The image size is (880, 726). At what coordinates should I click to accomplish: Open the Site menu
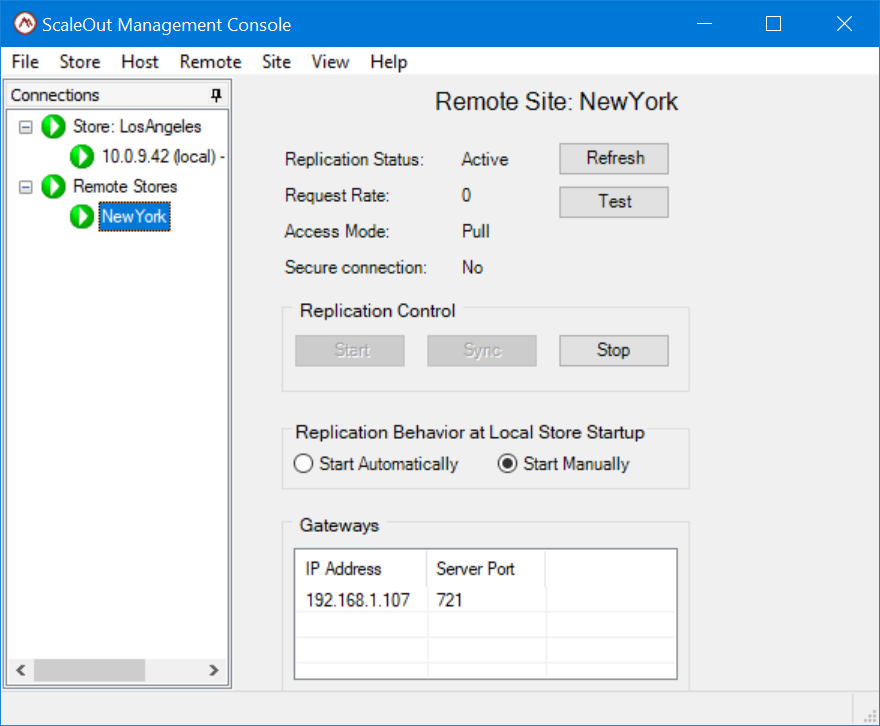(x=277, y=62)
